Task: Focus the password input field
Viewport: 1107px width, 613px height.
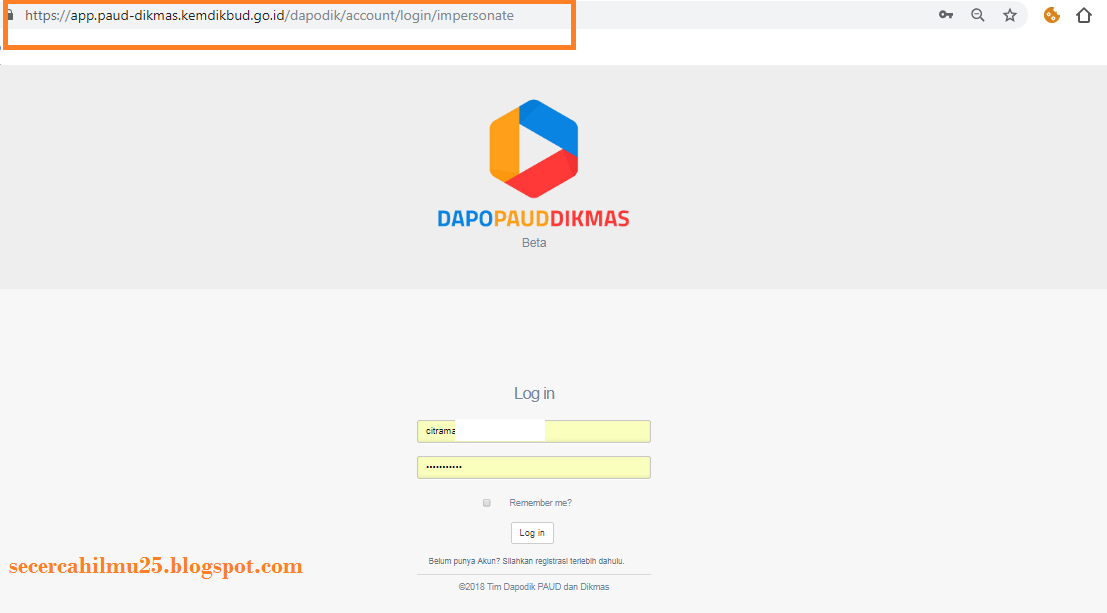Action: [534, 468]
